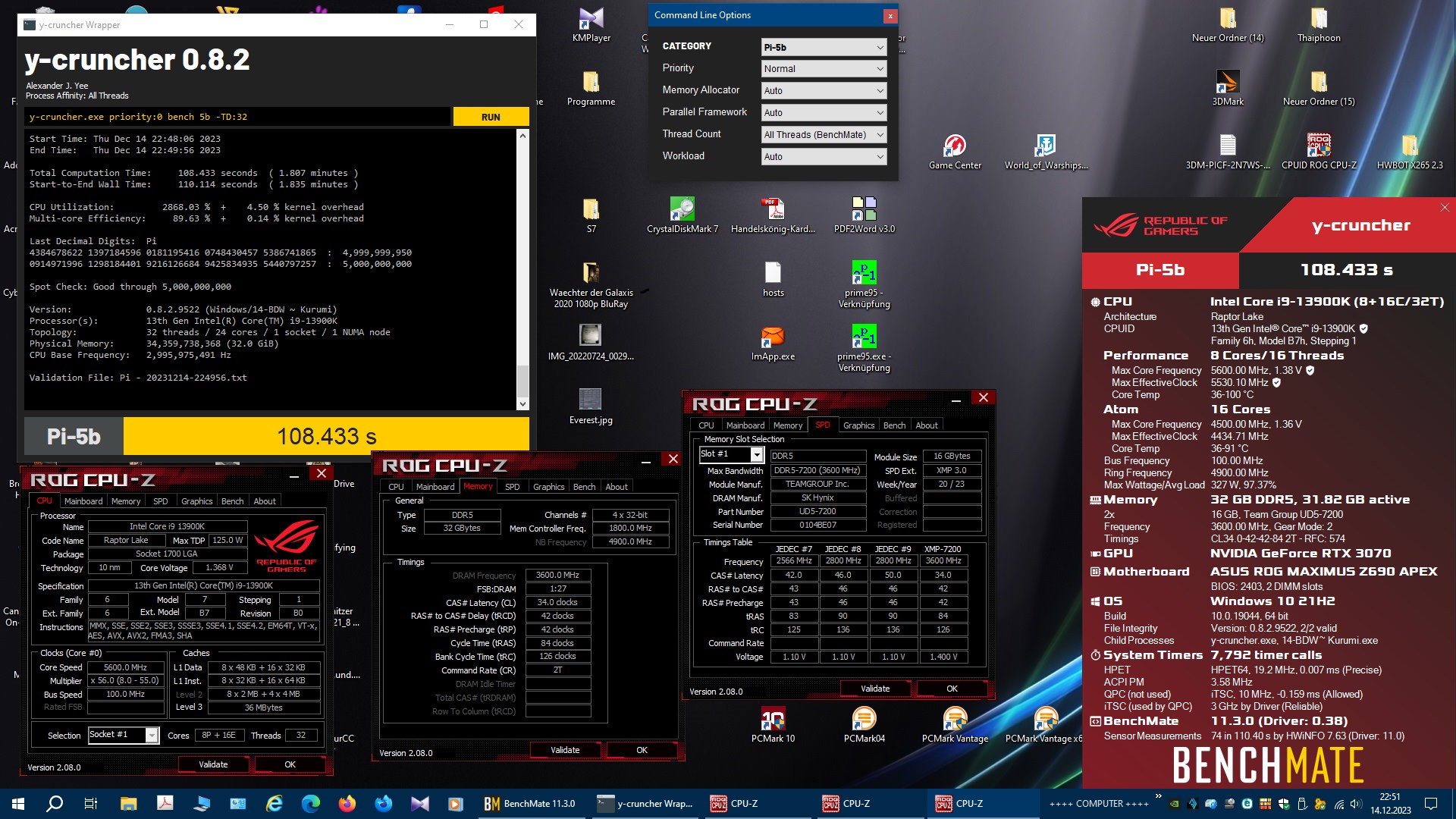Click OK in CPU-Z SPD window

pos(952,689)
